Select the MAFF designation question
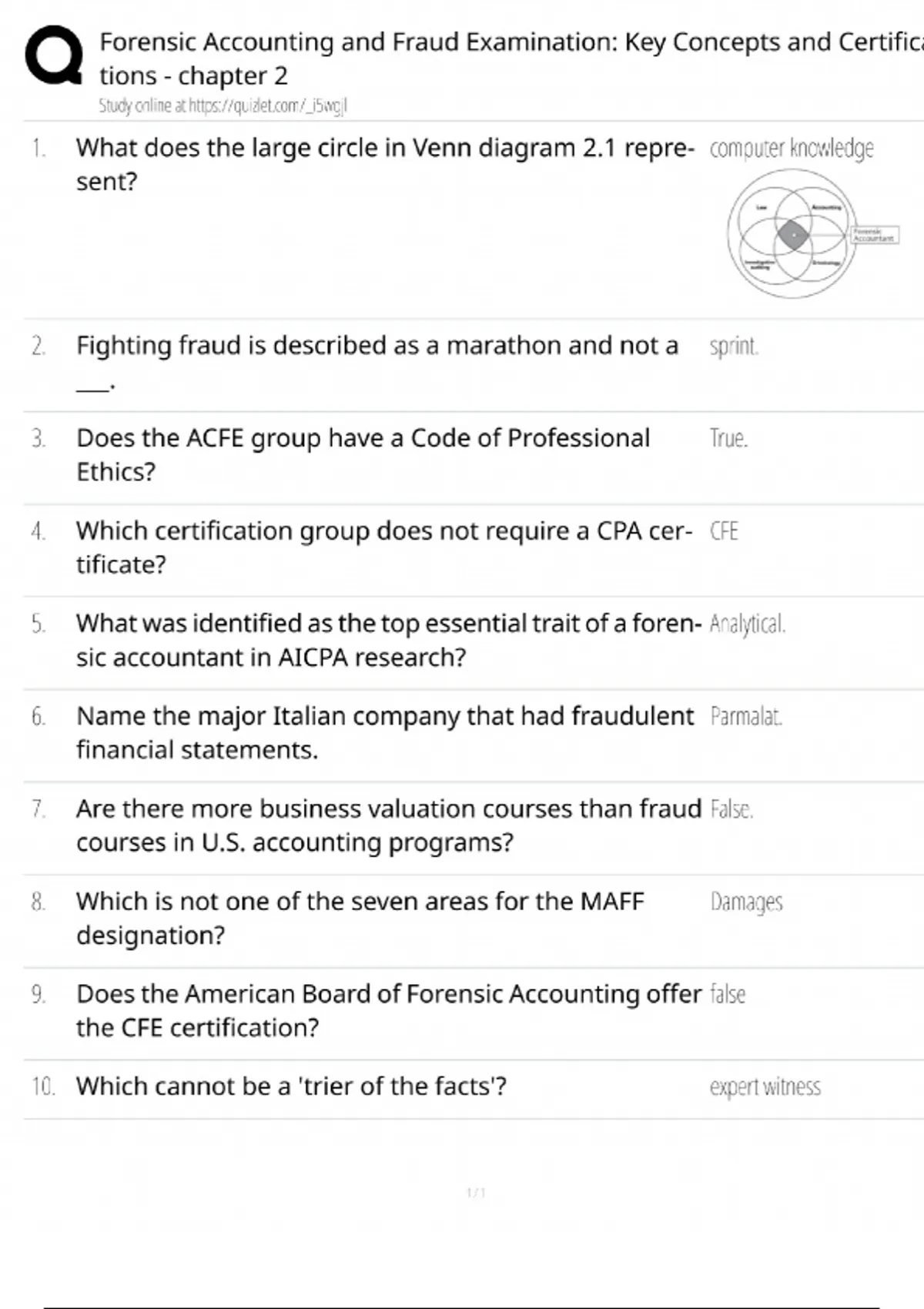 click(x=360, y=918)
